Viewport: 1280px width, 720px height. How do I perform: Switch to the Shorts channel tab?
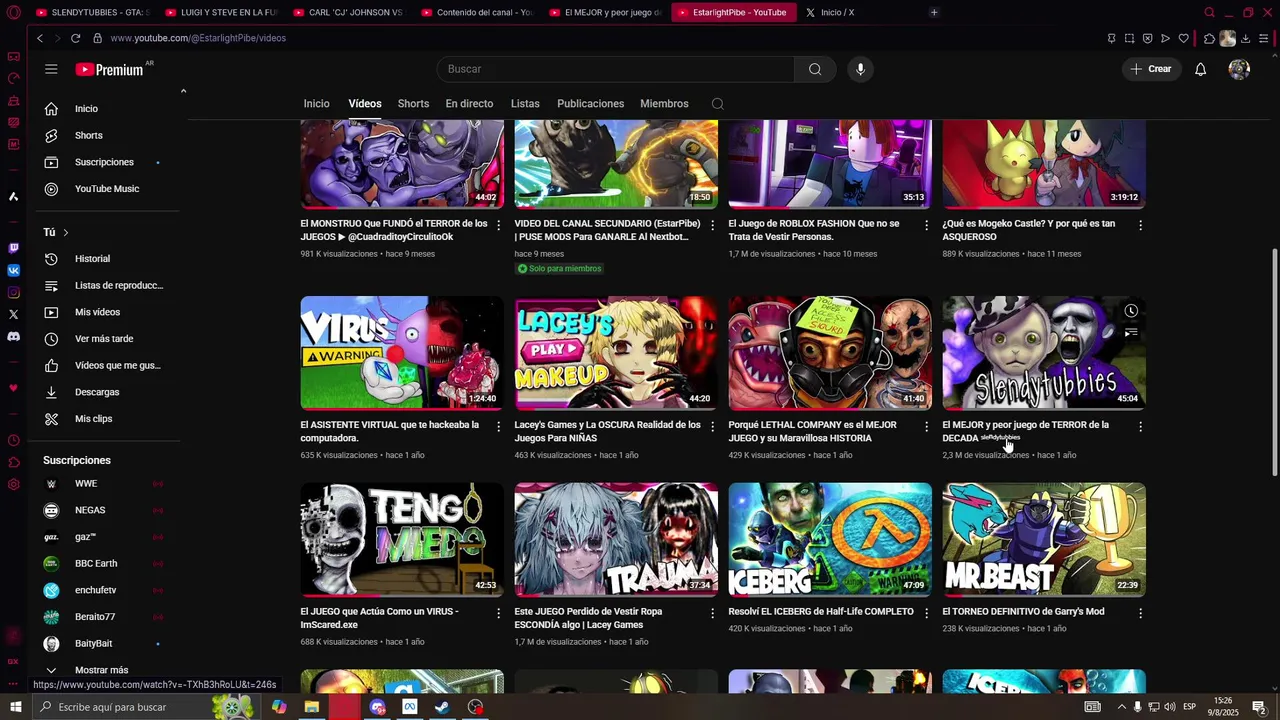tap(413, 104)
